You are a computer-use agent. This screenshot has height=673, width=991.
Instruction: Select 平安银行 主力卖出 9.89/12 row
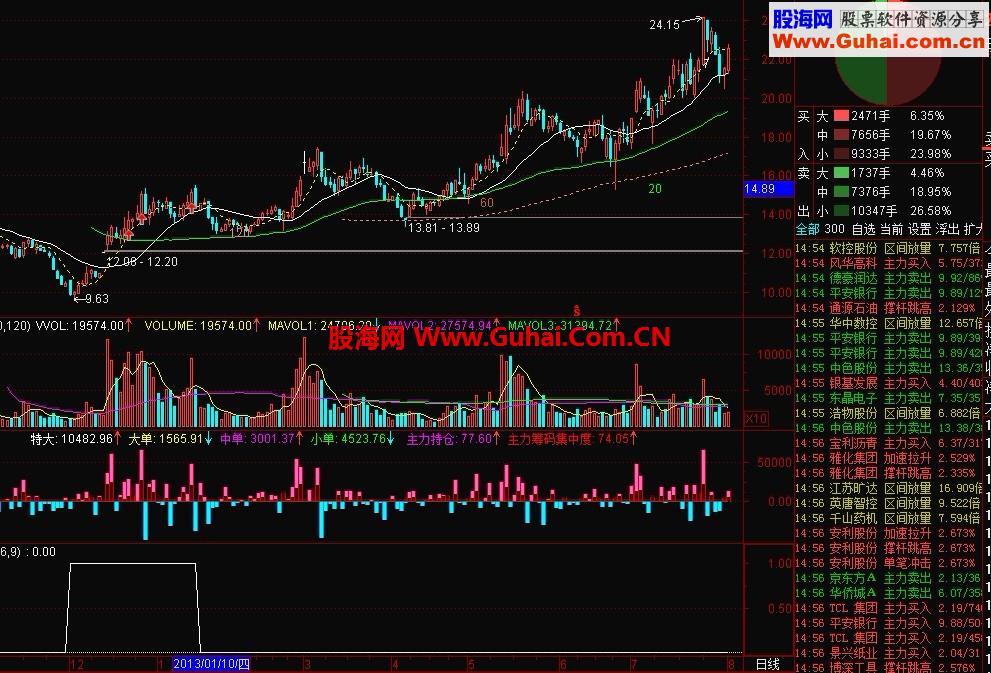pyautogui.click(x=887, y=293)
